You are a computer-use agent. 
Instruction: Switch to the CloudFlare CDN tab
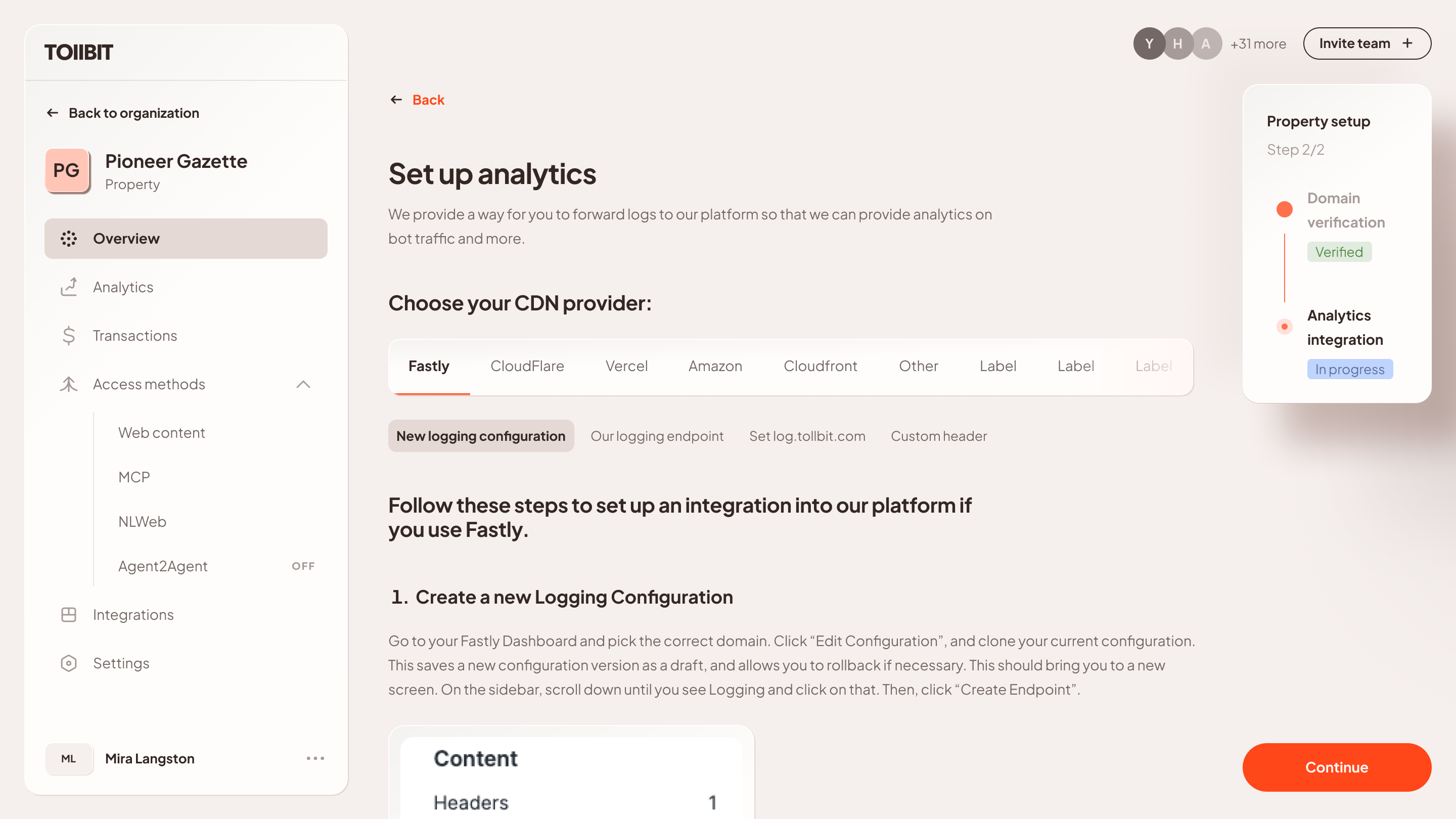[527, 366]
